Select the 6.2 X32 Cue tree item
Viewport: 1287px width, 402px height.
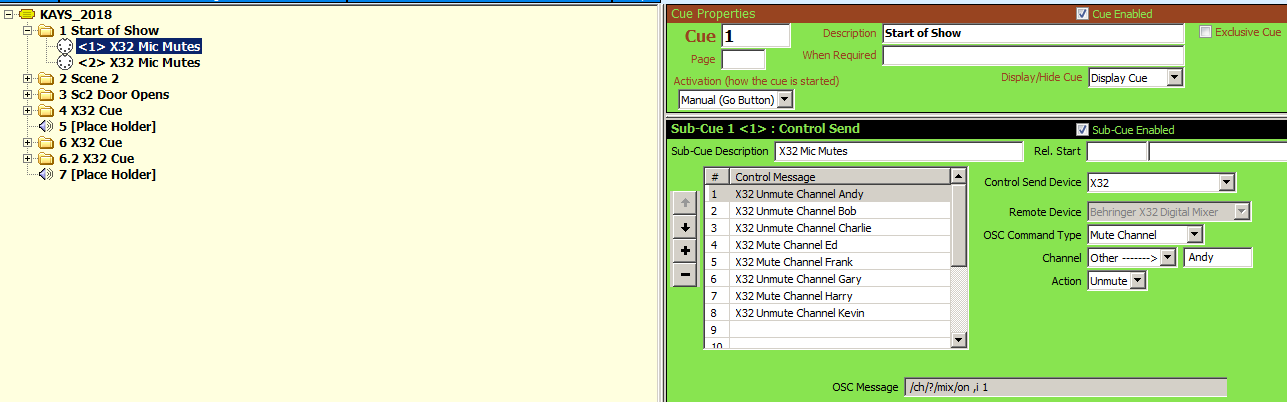pyautogui.click(x=96, y=159)
